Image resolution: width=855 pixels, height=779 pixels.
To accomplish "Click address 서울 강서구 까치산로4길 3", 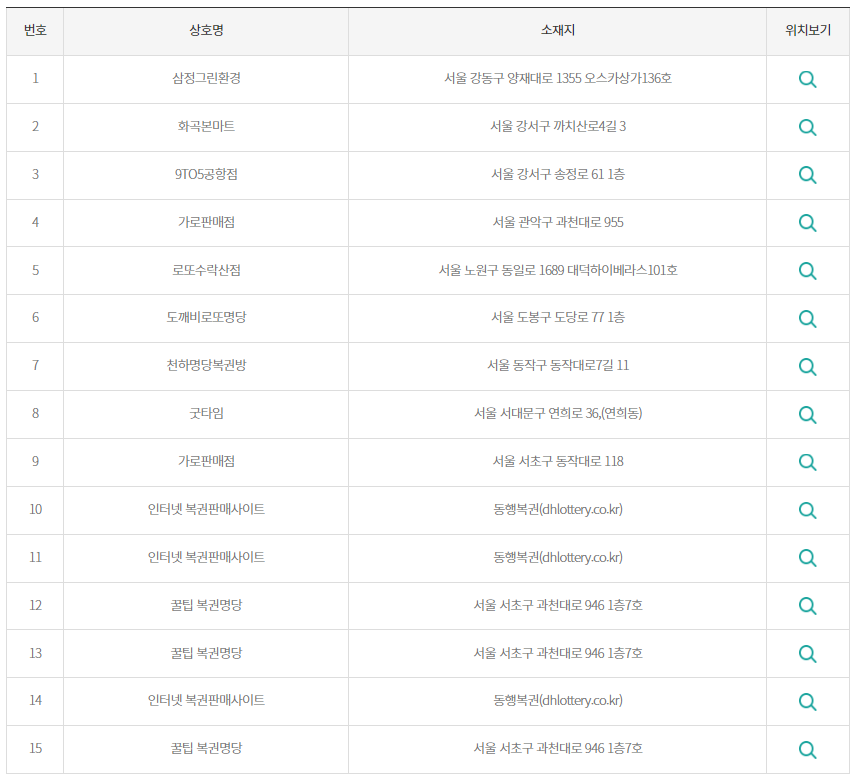I will pyautogui.click(x=558, y=126).
